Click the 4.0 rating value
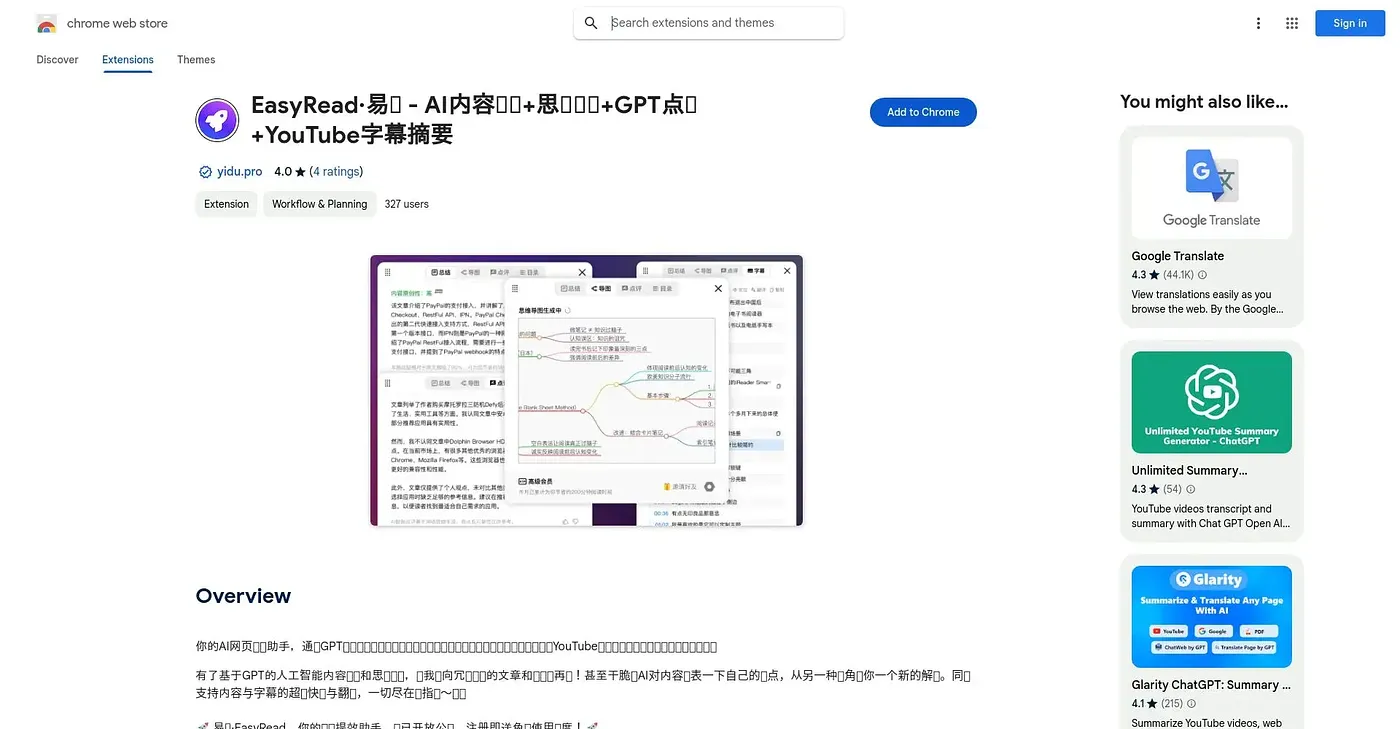Image resolution: width=1400 pixels, height=729 pixels. [x=283, y=172]
